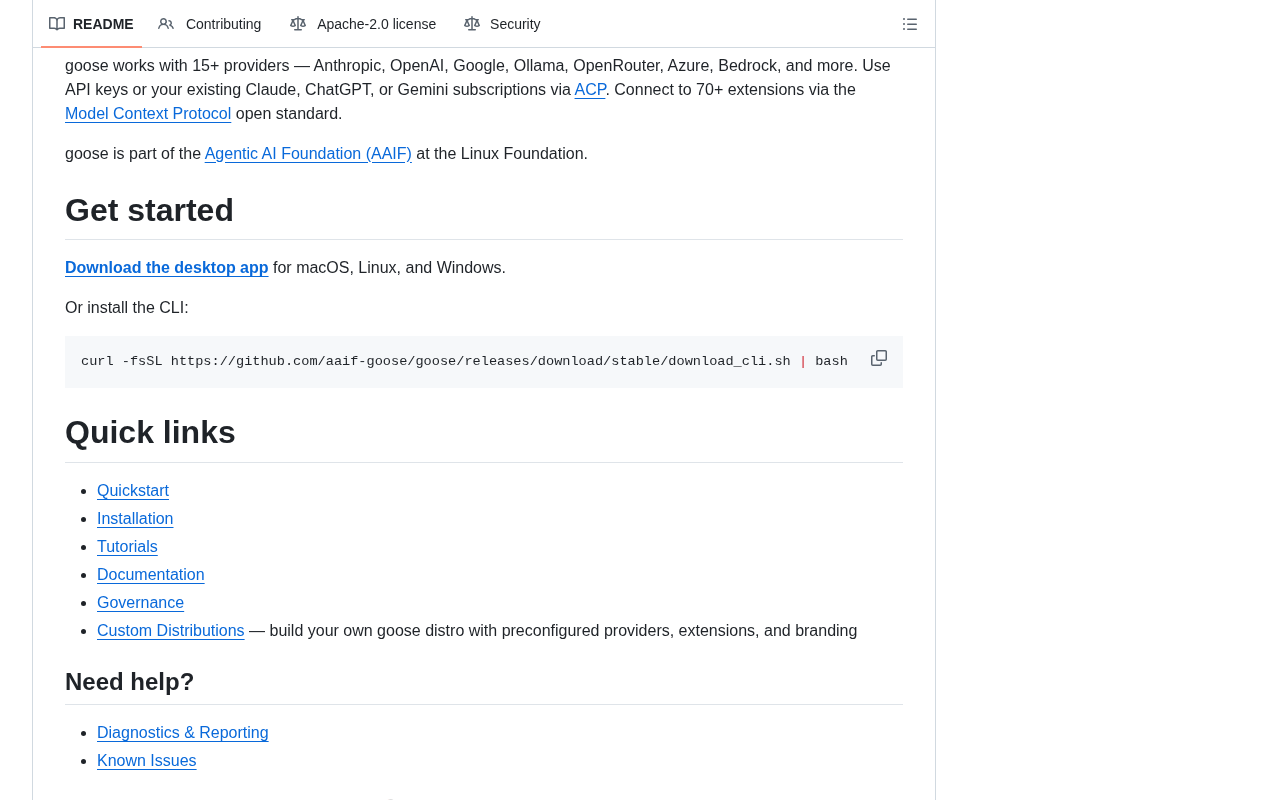This screenshot has width=1280, height=800.
Task: Open the Model Context Protocol link
Action: 148,114
